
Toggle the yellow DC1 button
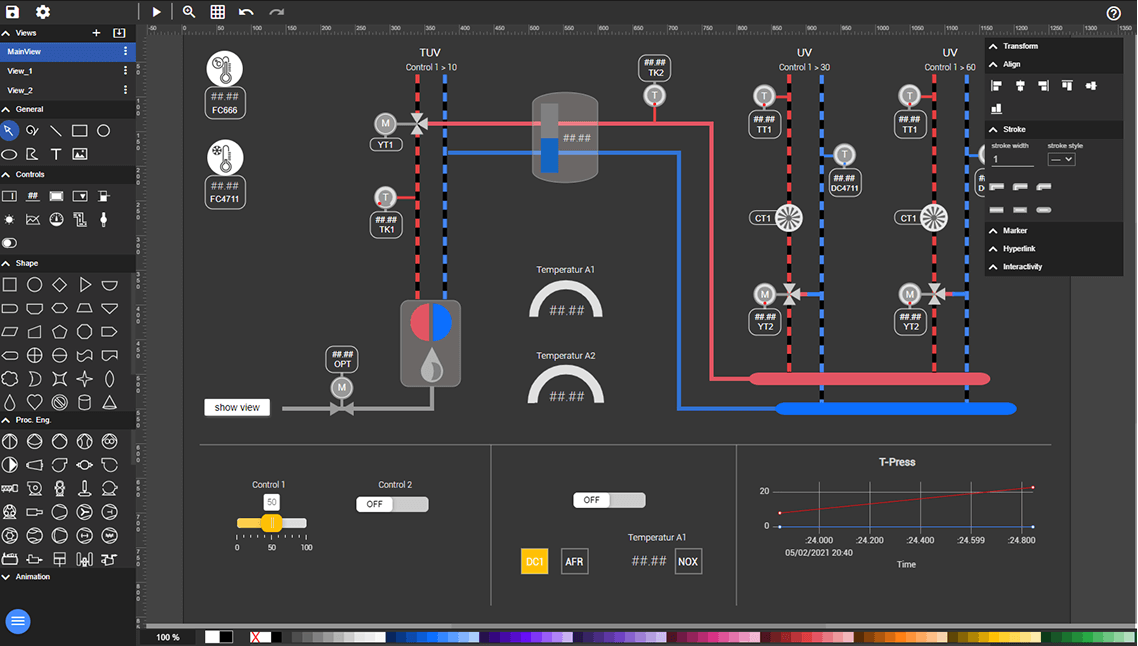(535, 562)
